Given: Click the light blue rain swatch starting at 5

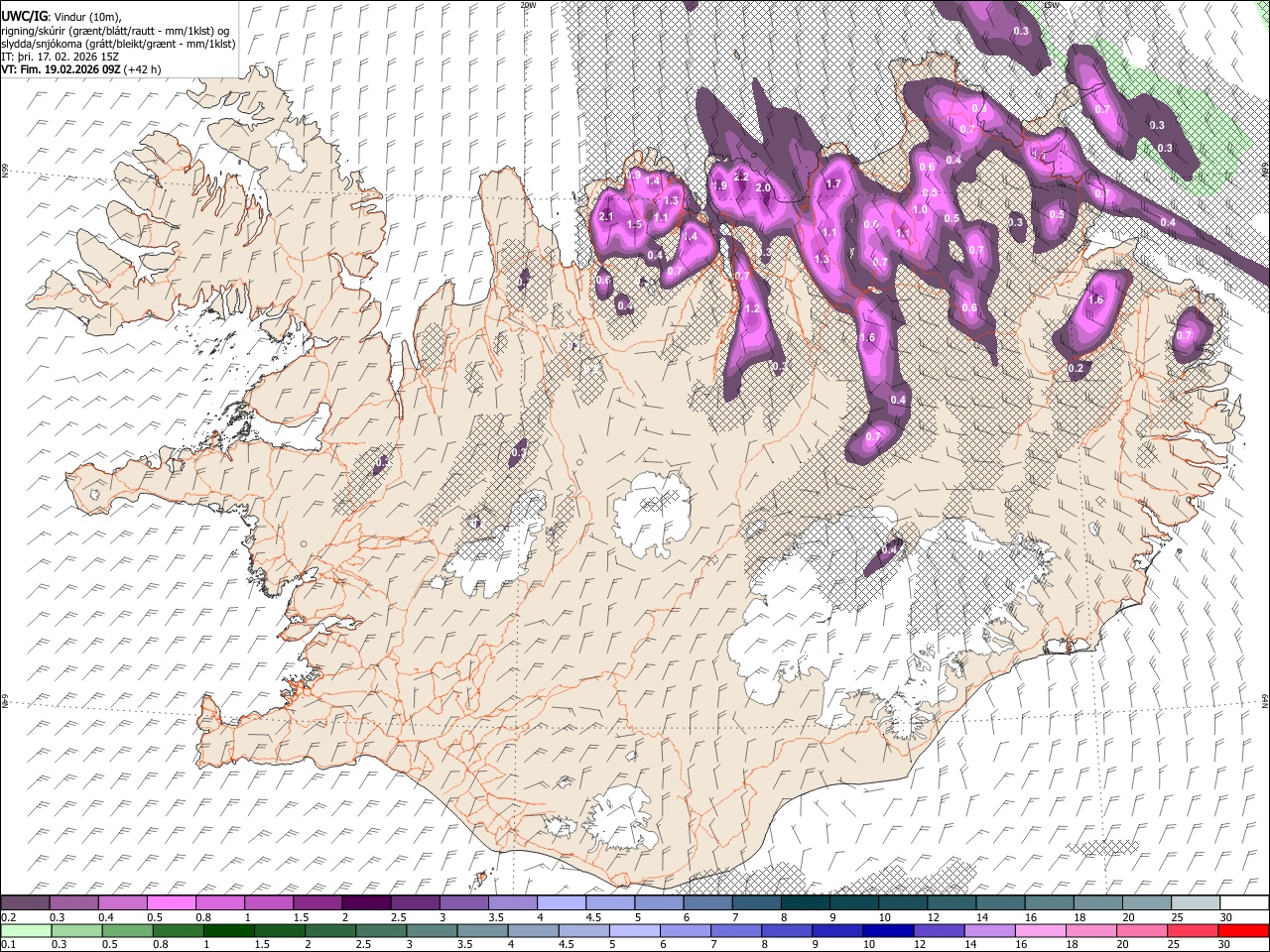Looking at the screenshot, I should 635,930.
